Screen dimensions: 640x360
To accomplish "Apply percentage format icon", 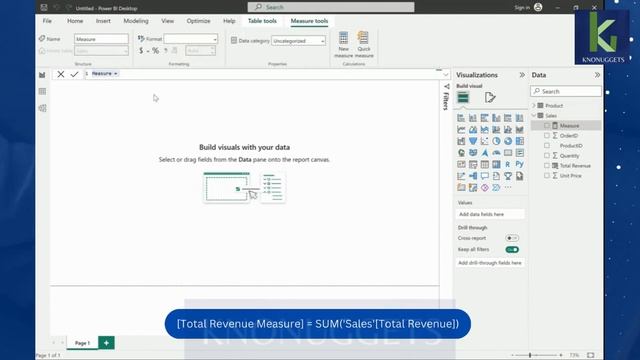I will tap(156, 51).
